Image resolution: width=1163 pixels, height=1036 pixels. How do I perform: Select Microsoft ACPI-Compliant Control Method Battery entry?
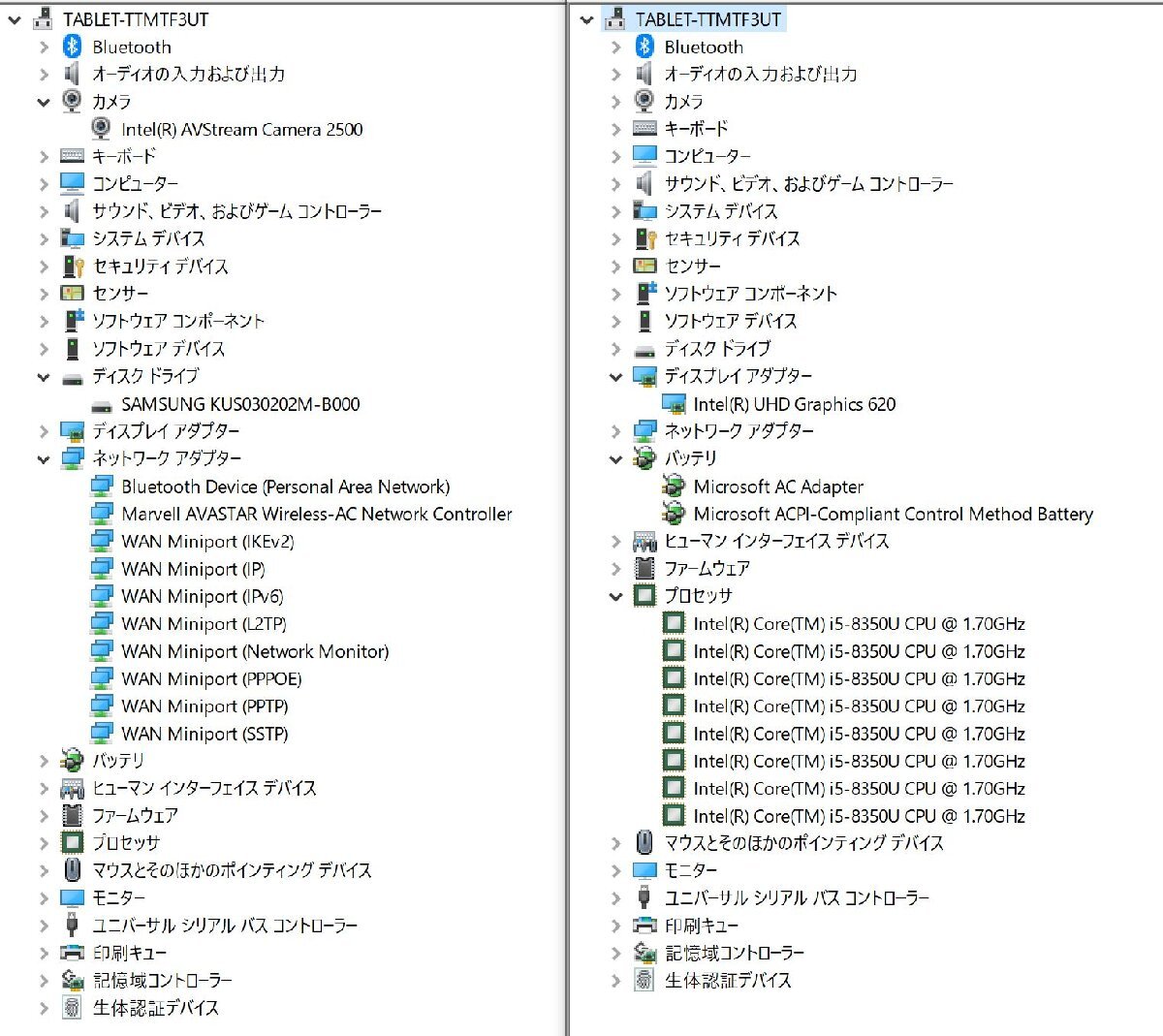pos(894,514)
